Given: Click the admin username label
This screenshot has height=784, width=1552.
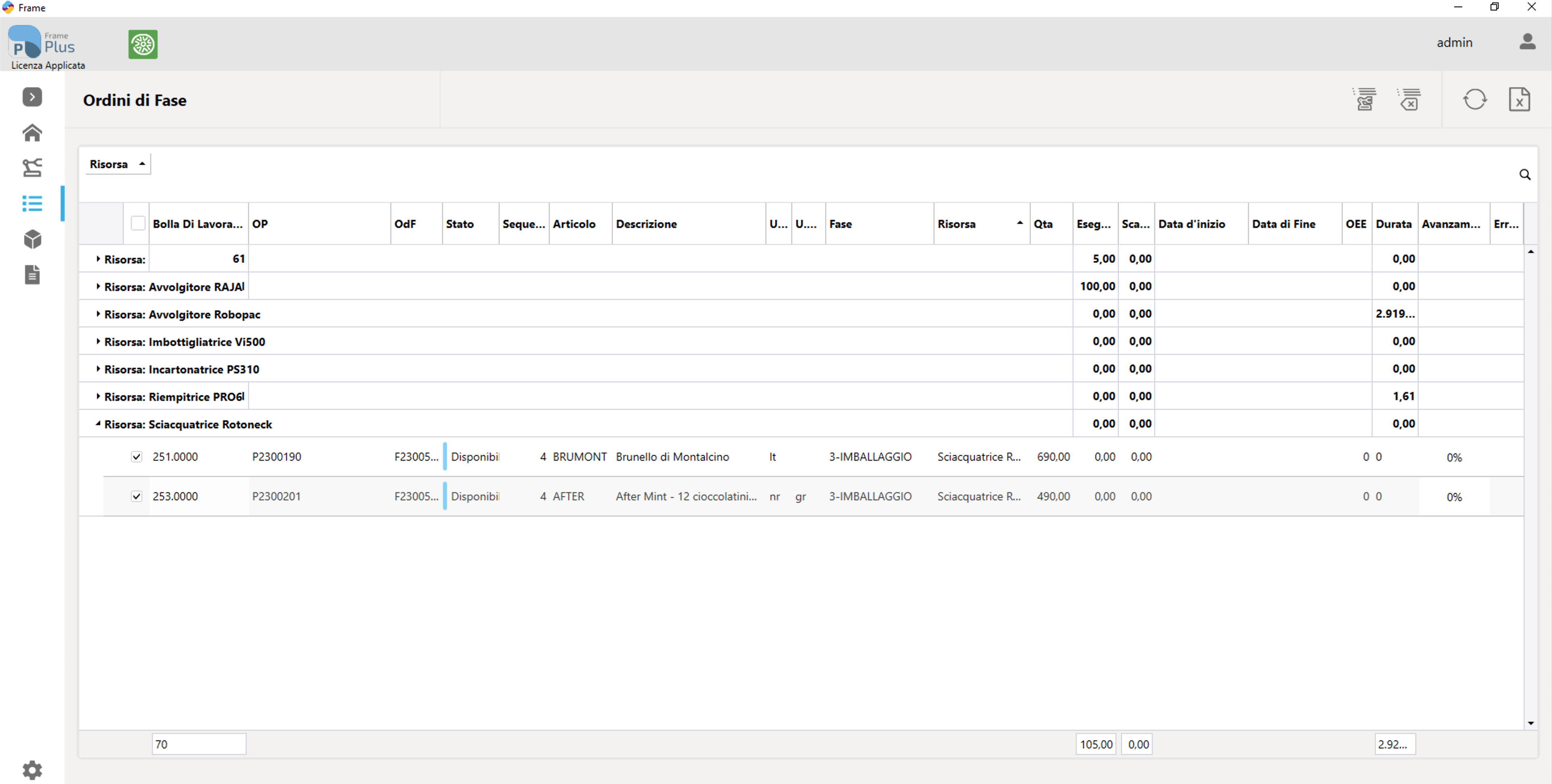Looking at the screenshot, I should click(1455, 42).
